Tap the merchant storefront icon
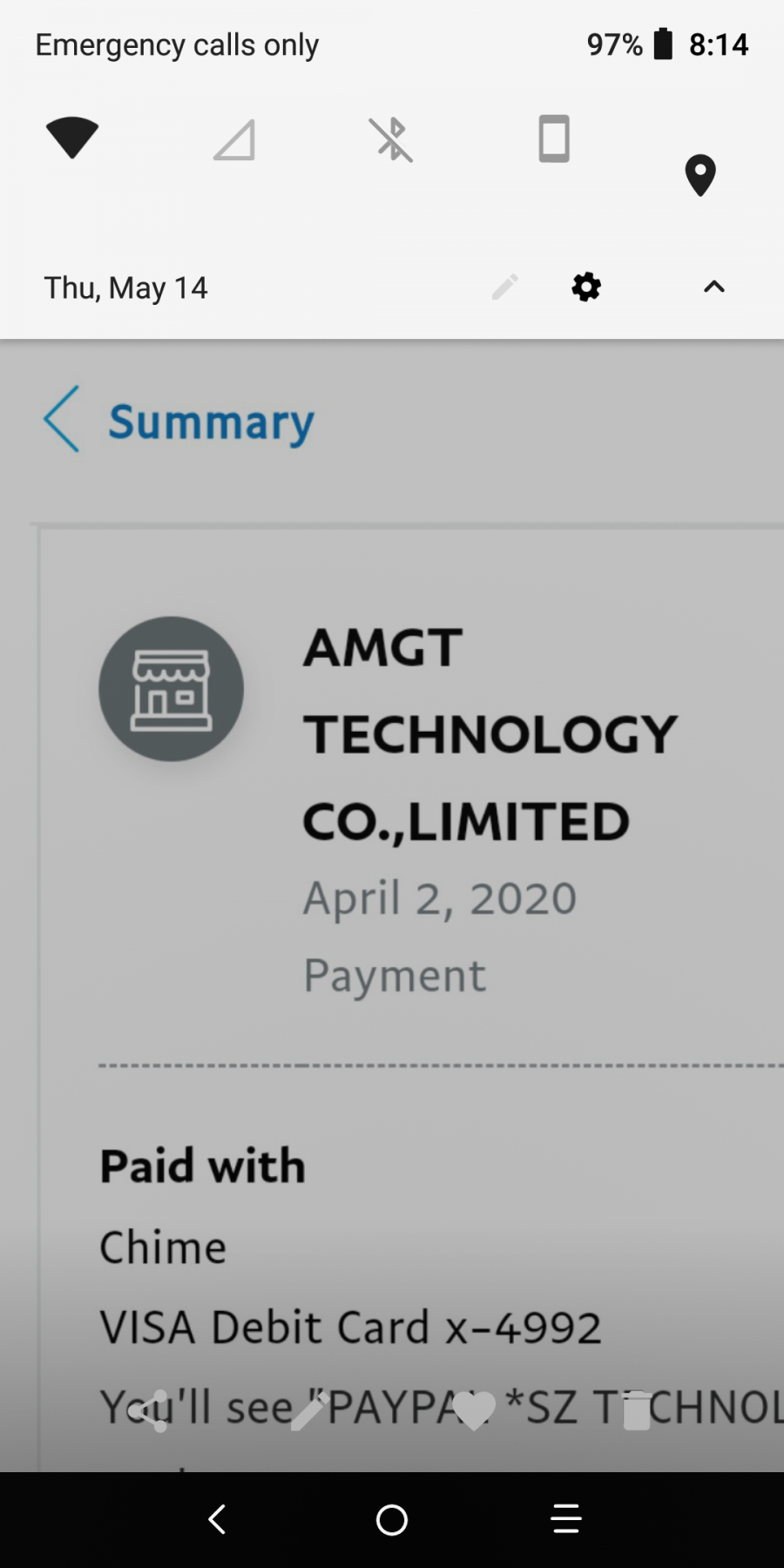784x1568 pixels. coord(171,689)
